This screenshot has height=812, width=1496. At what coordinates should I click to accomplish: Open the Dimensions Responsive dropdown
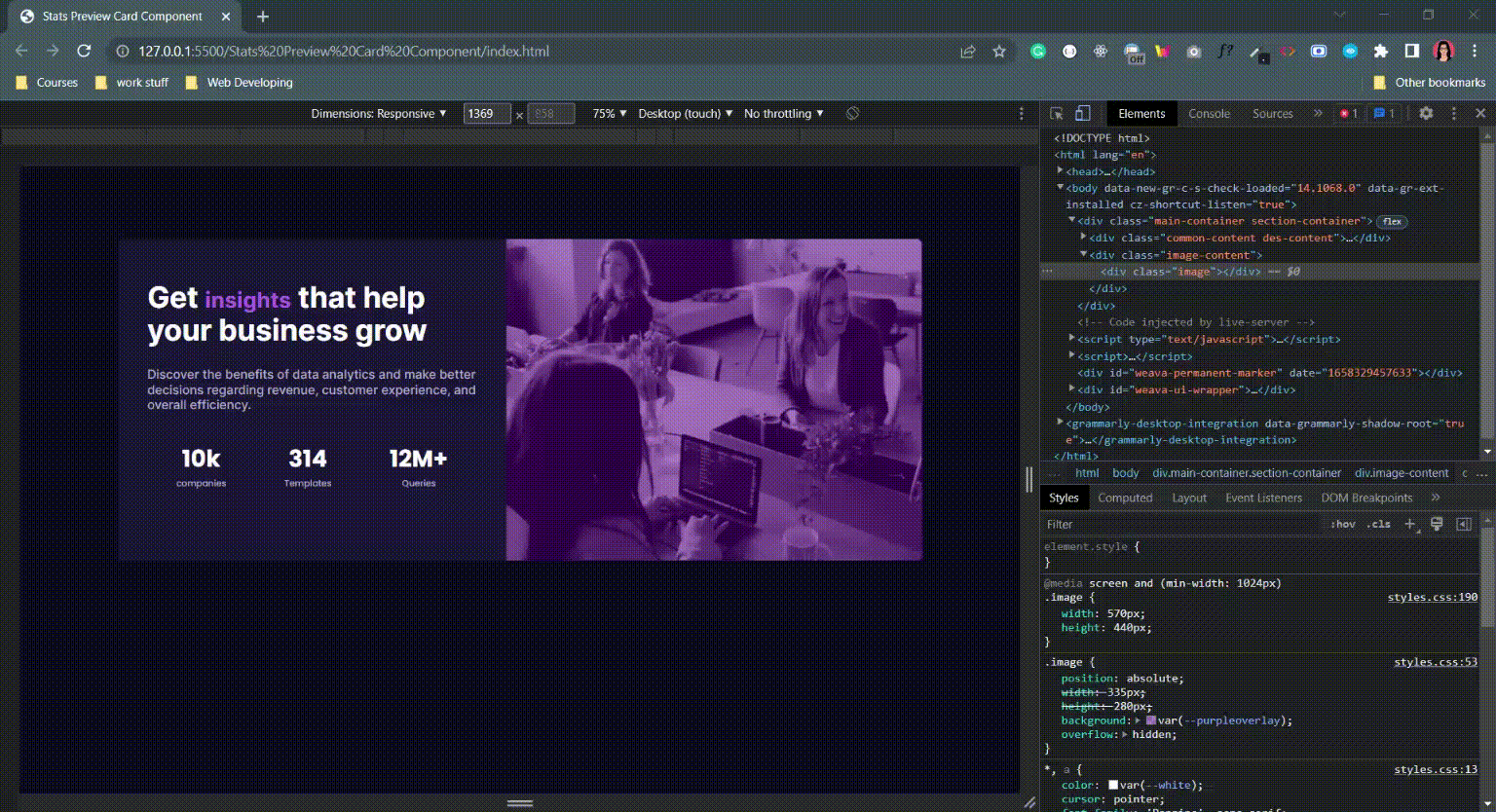(x=378, y=114)
